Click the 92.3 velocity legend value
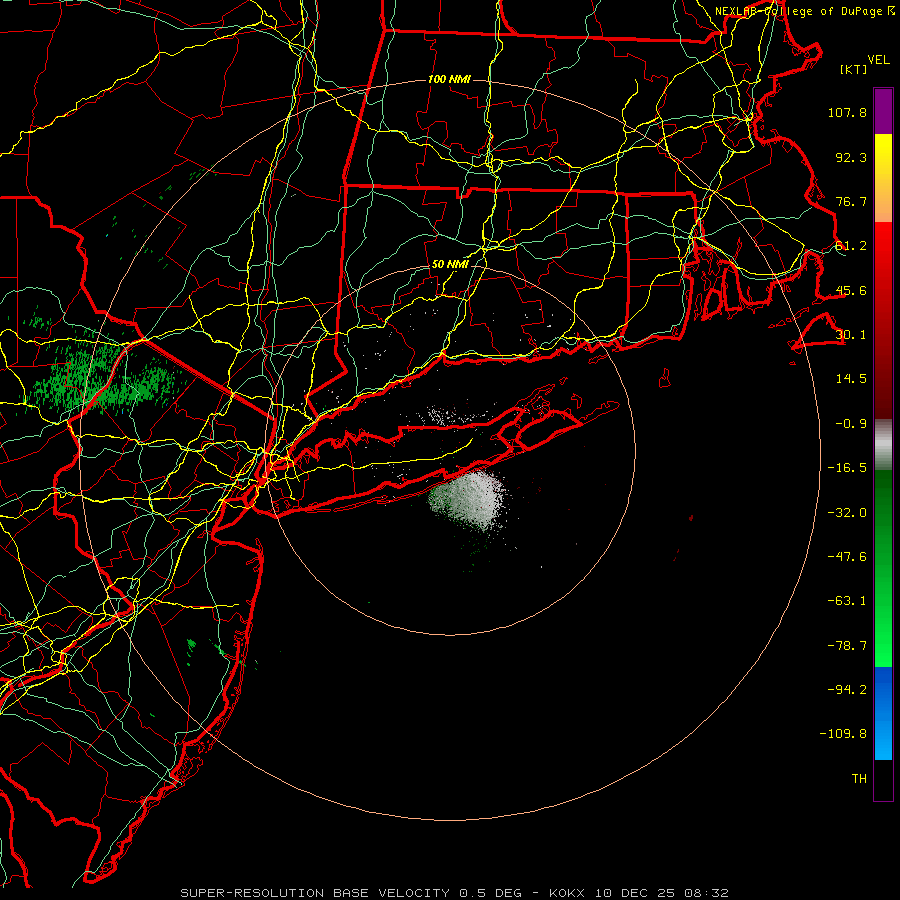The width and height of the screenshot is (900, 900). pos(851,157)
